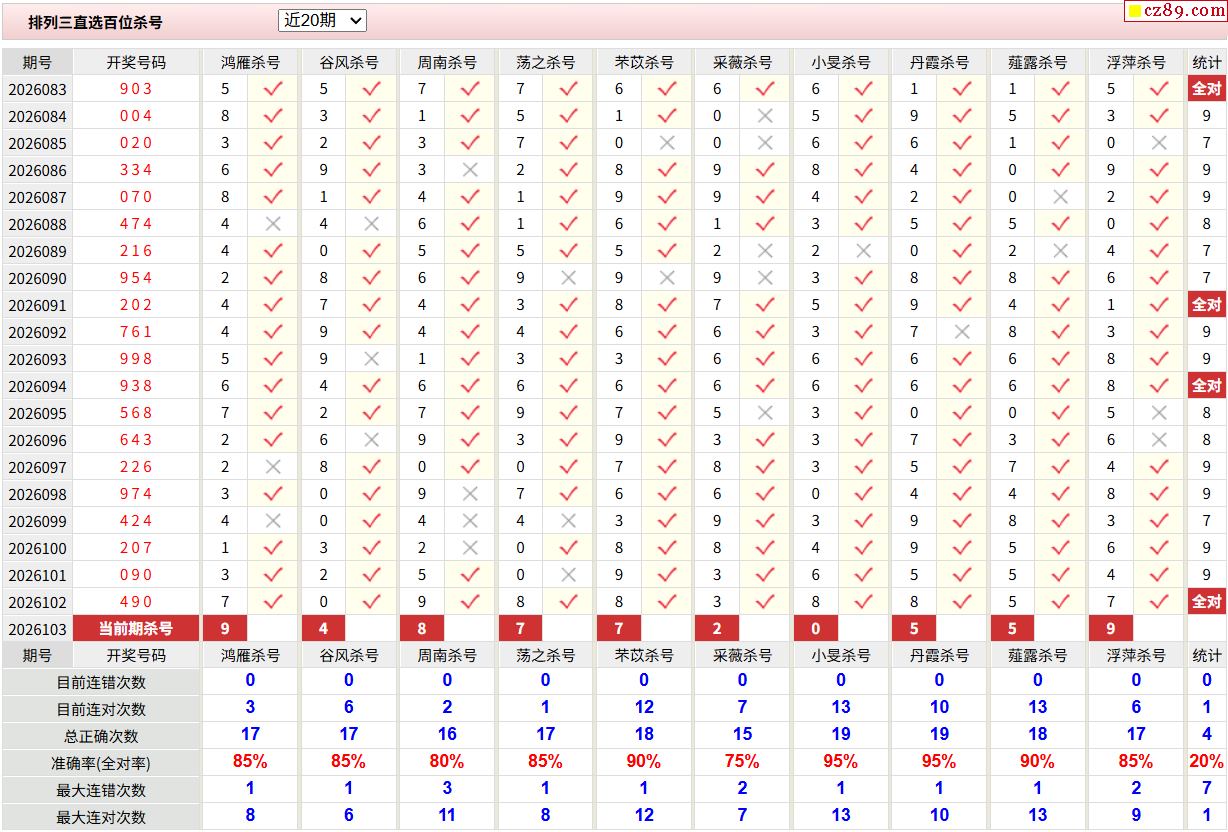Click the 全对 badge in row 2026102
1228x832 pixels.
(x=1206, y=602)
